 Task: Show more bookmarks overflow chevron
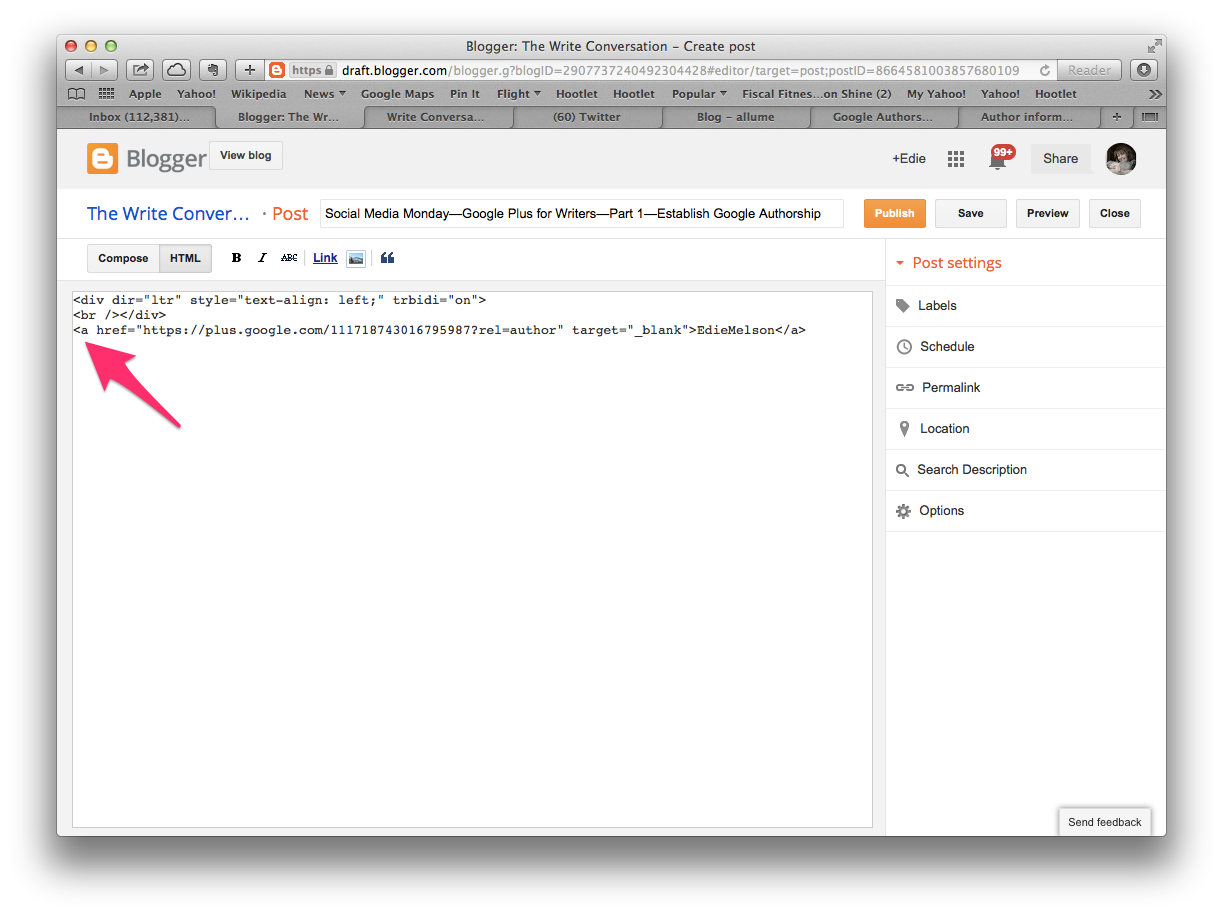1155,94
